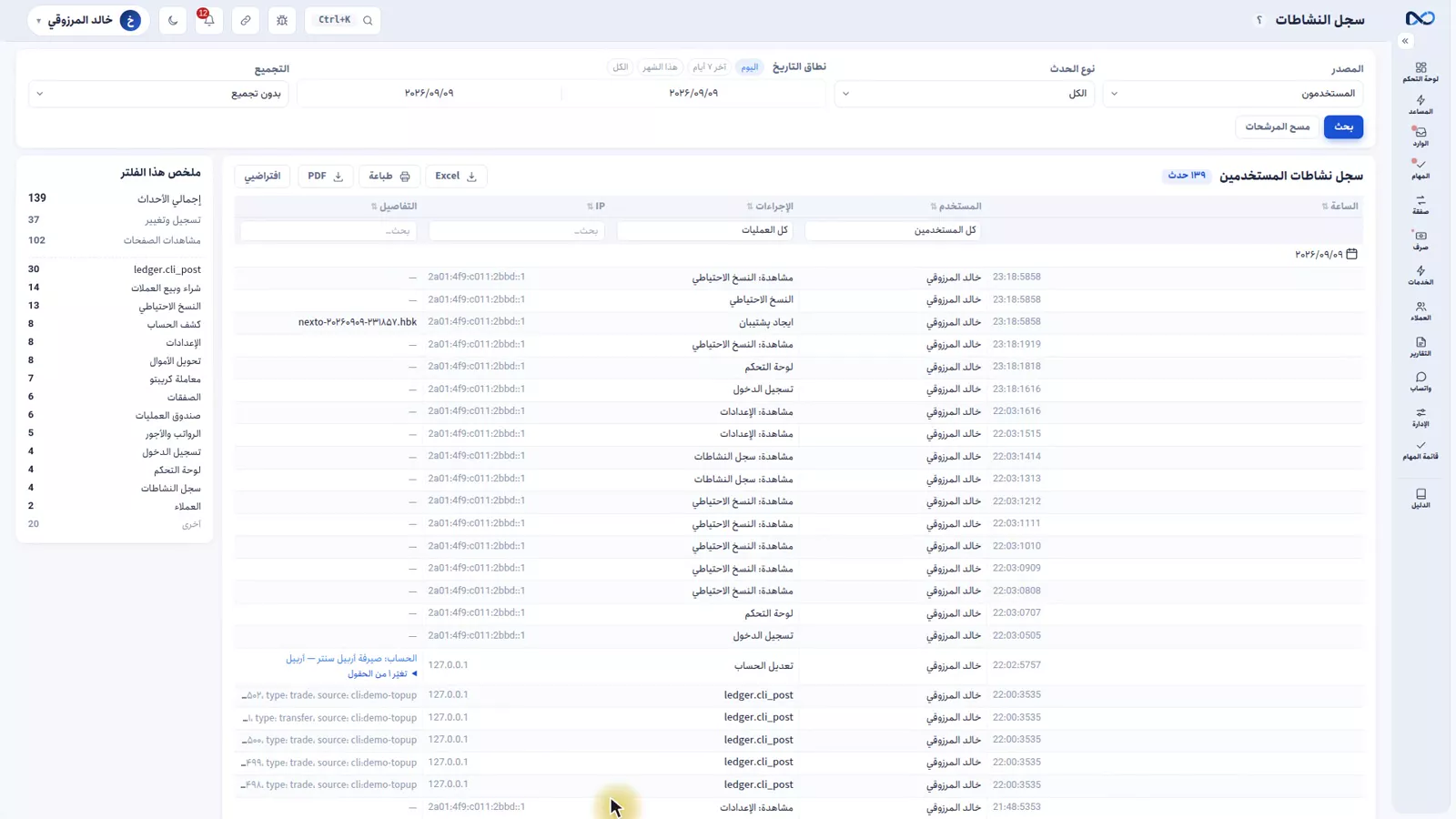
Task: Sort by the الإجراءات column header
Action: [770, 207]
